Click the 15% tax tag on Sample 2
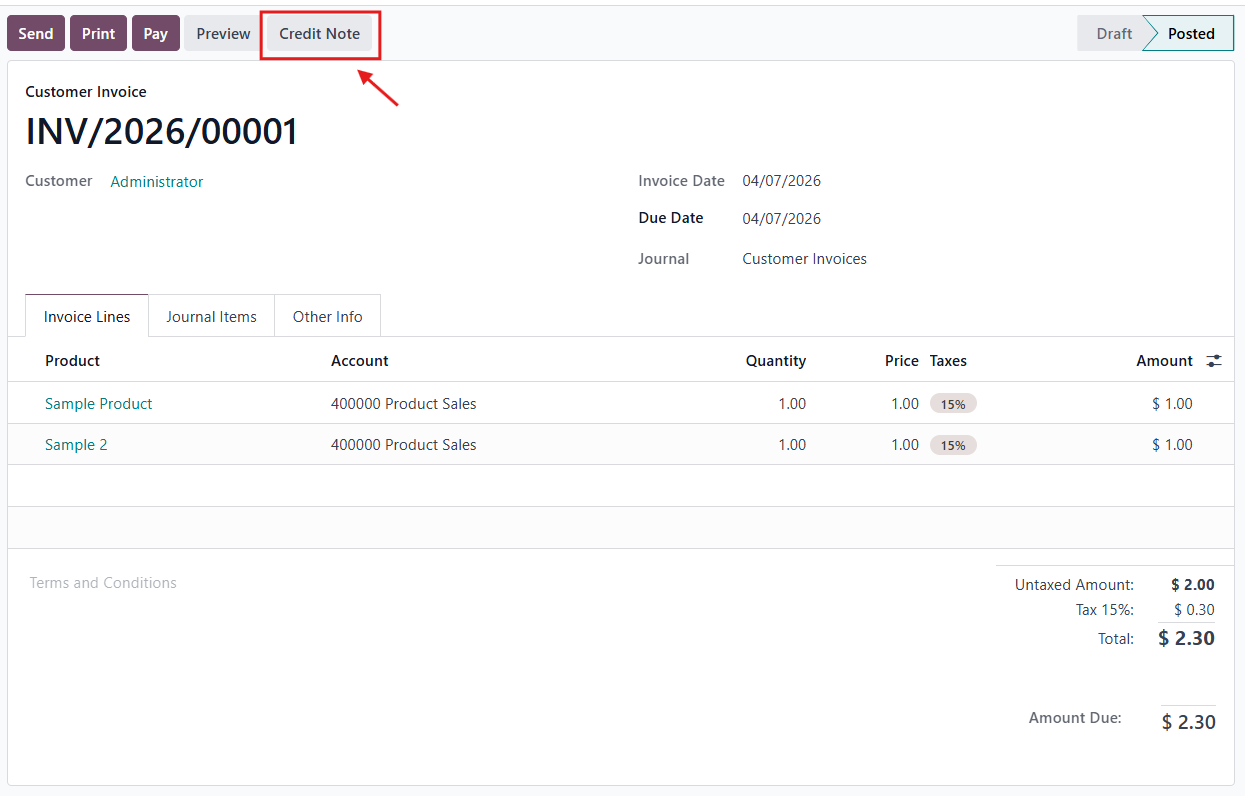The height and width of the screenshot is (796, 1245). (953, 445)
